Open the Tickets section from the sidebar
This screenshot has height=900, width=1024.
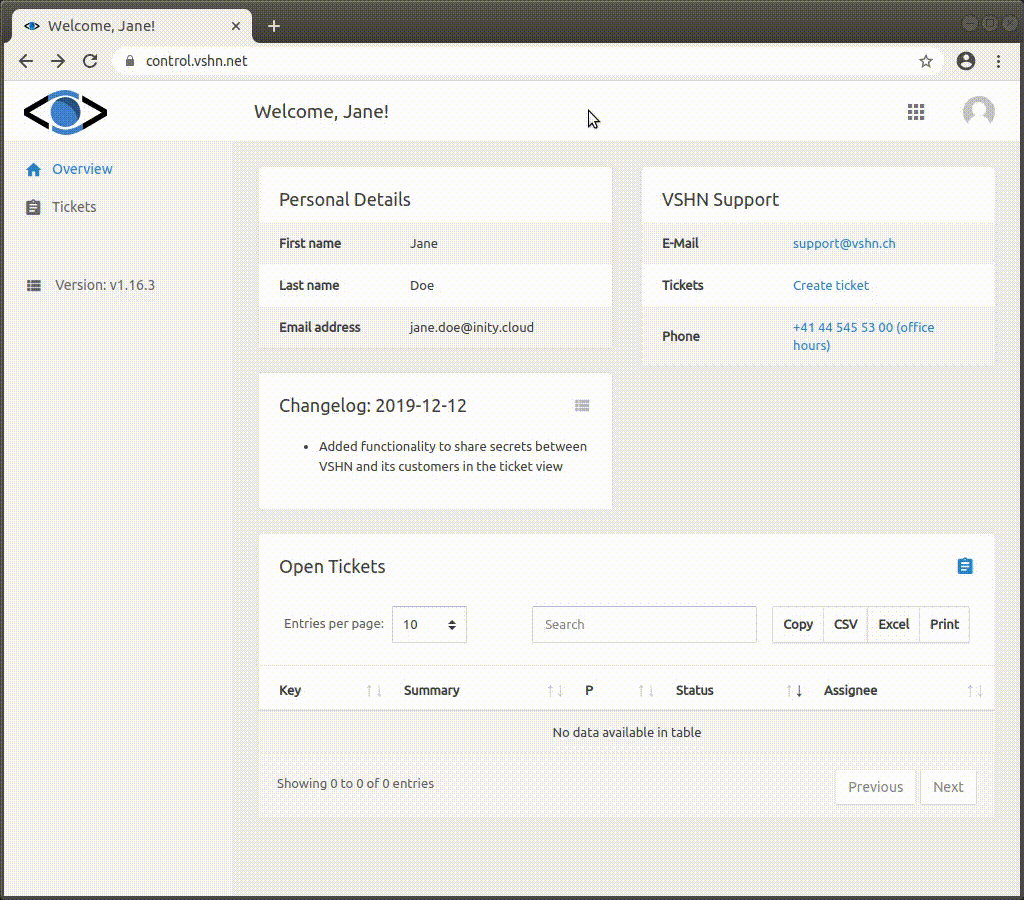coord(73,207)
